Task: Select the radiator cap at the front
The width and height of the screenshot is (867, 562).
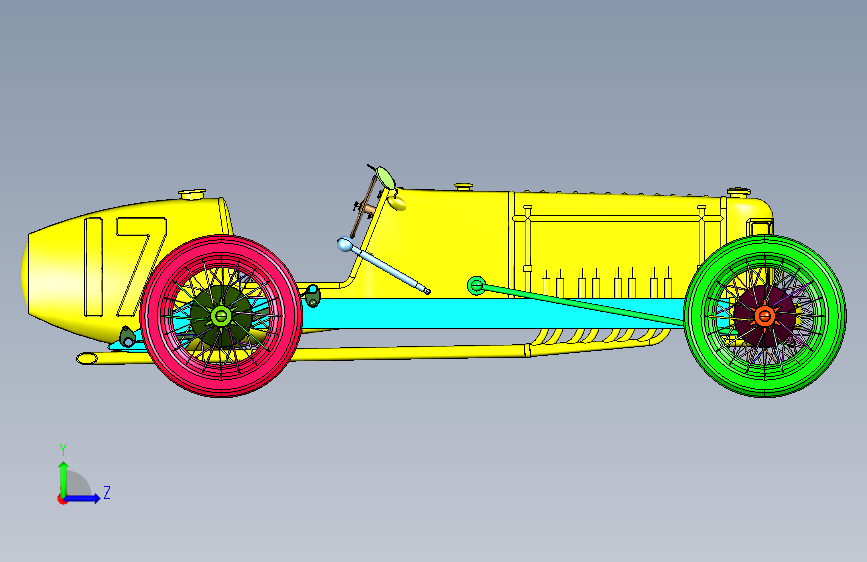Action: [738, 192]
